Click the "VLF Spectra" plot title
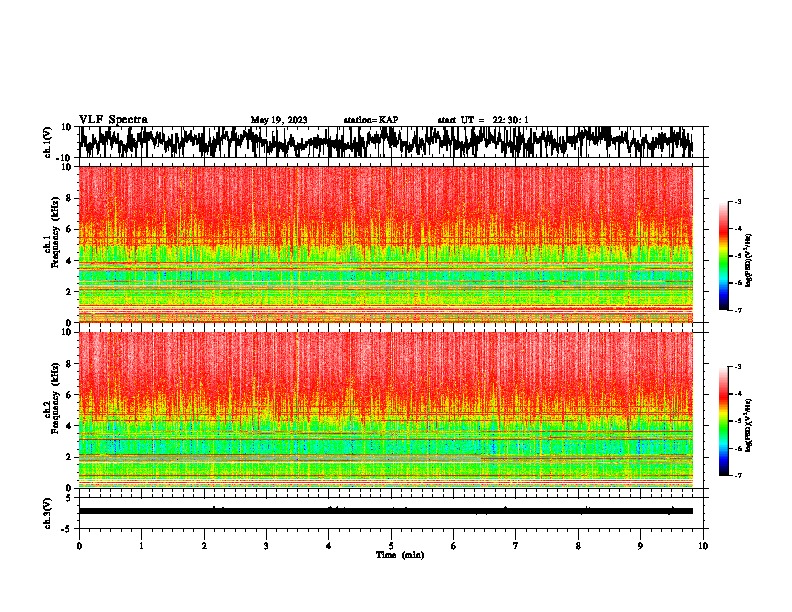792x612 pixels. point(113,120)
